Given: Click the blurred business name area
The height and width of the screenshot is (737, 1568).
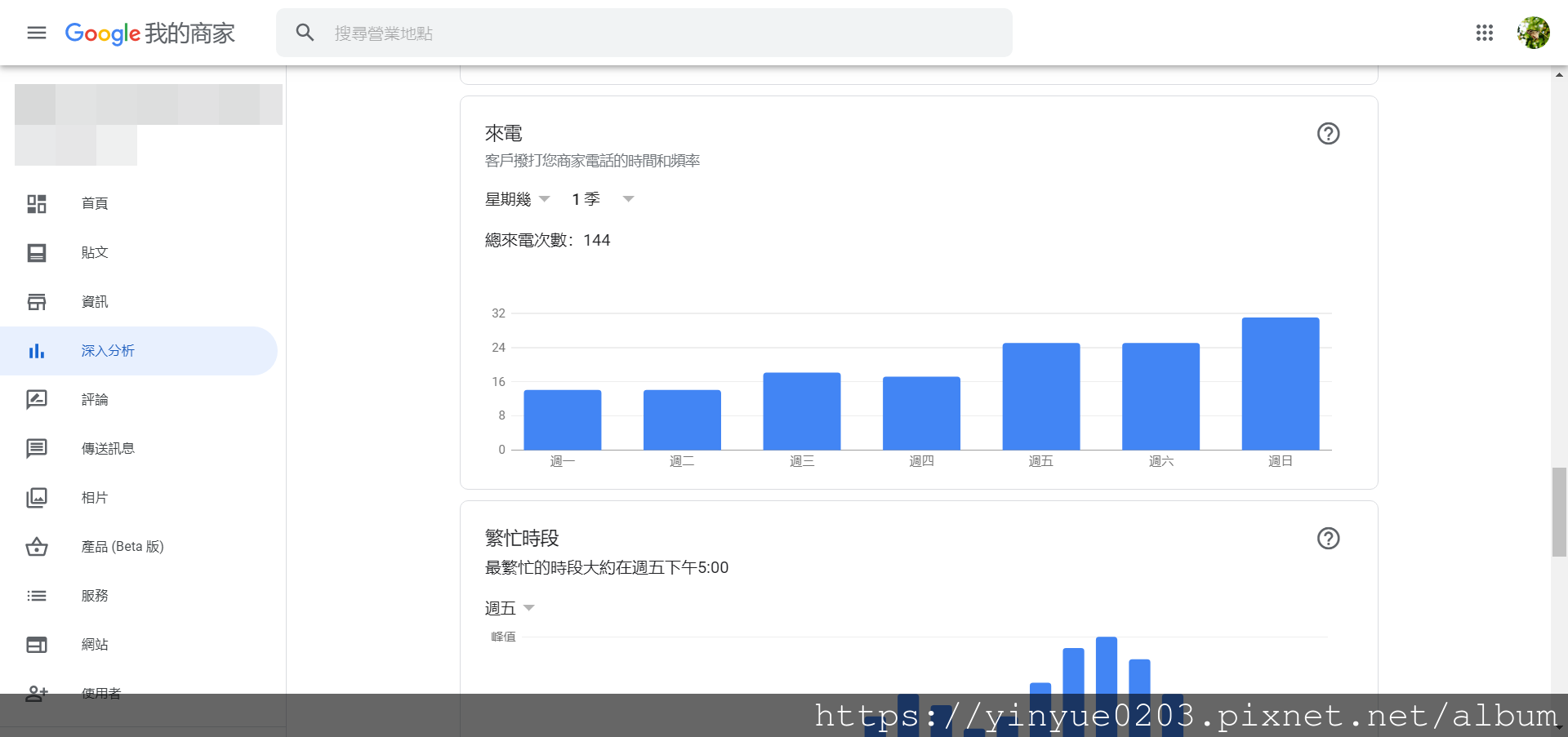Looking at the screenshot, I should (x=149, y=124).
